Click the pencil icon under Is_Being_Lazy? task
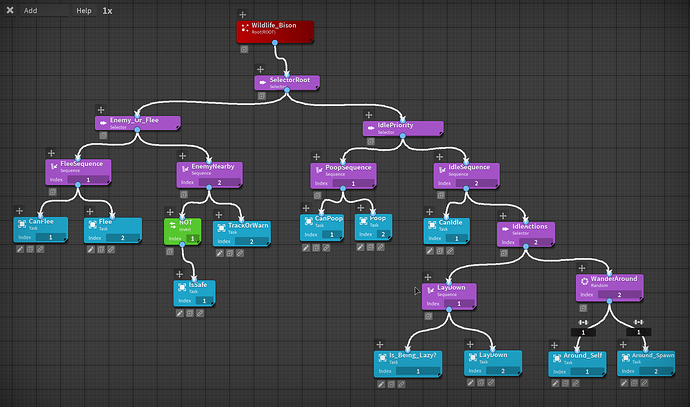This screenshot has height=407, width=690. (x=381, y=384)
